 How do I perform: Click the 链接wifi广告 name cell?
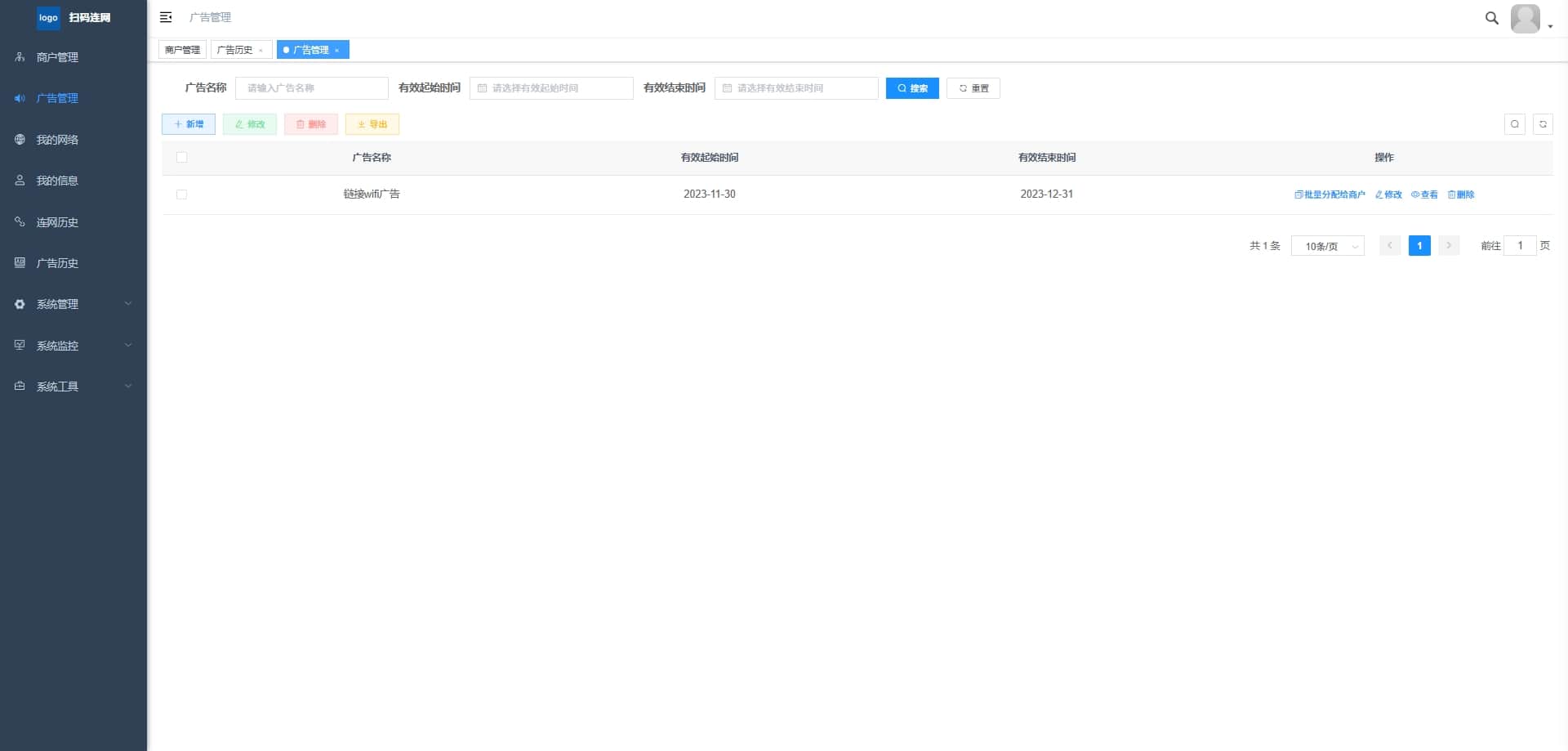372,194
